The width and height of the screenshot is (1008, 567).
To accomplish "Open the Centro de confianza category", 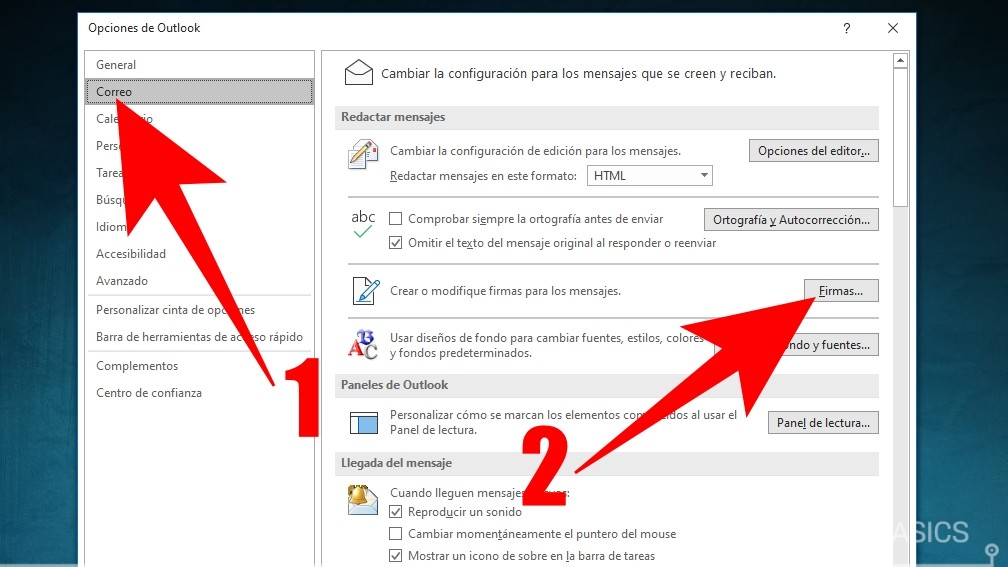I will coord(199,393).
